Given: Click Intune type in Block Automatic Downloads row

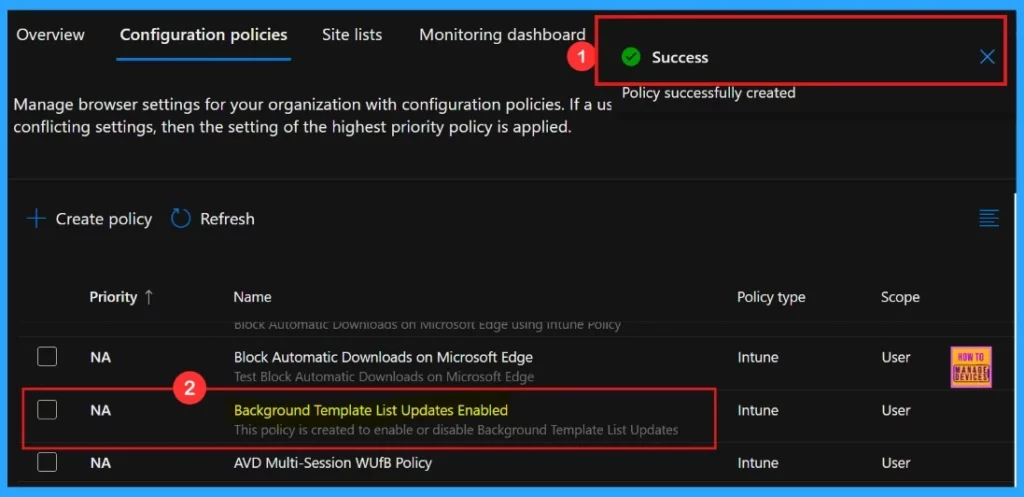Looking at the screenshot, I should (x=758, y=357).
